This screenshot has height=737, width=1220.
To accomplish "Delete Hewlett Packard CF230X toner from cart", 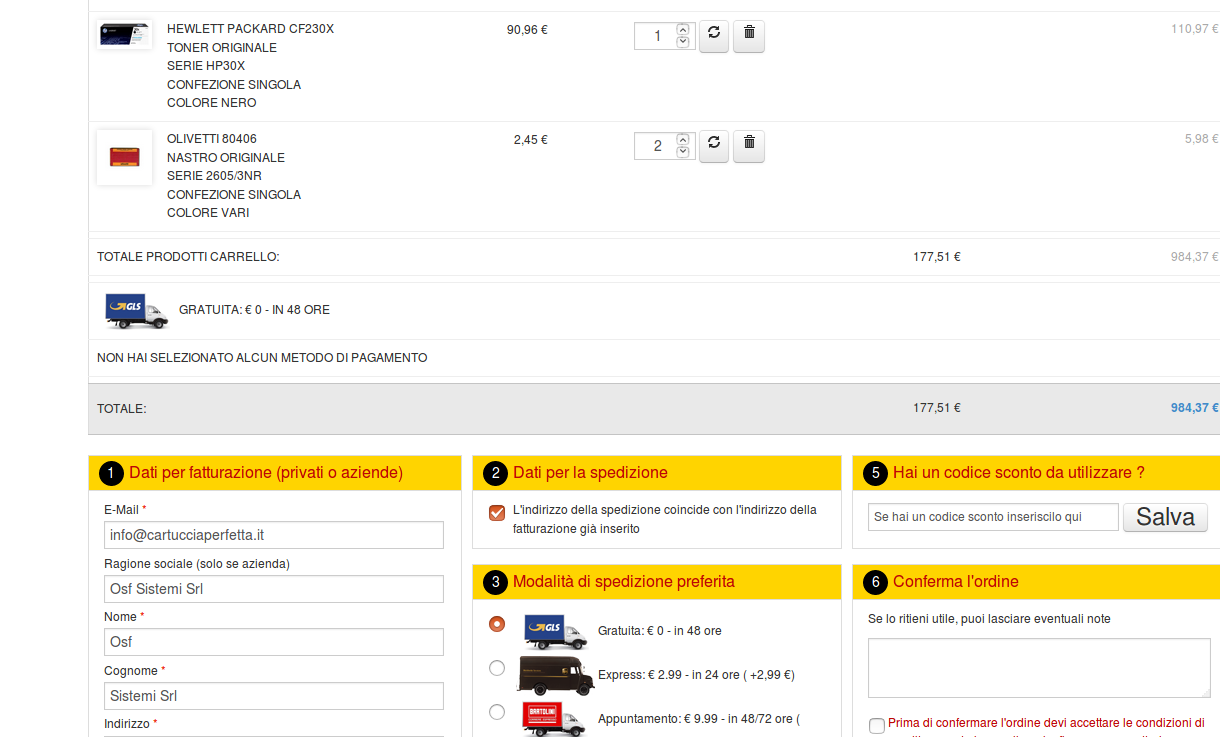I will [749, 36].
